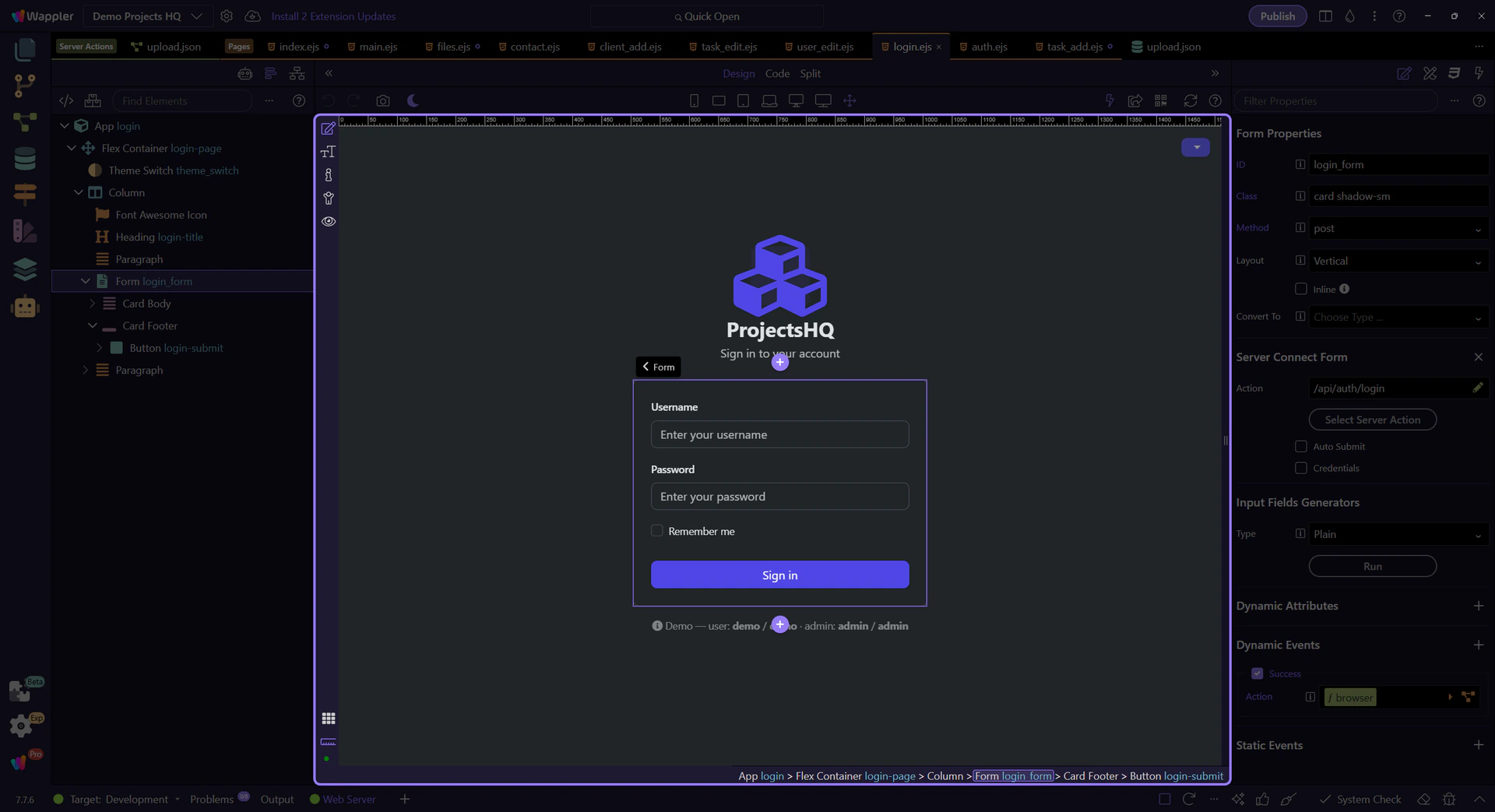Click the refresh design view icon
Screen dimensions: 1495x812
pos(1190,100)
